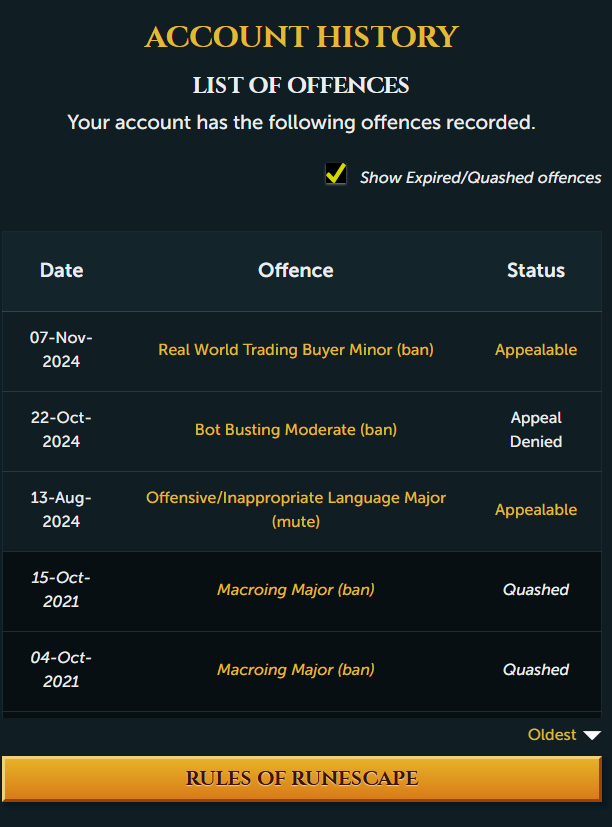This screenshot has height=827, width=612.
Task: Click the Show Expired/Quashed offences label
Action: [x=481, y=178]
